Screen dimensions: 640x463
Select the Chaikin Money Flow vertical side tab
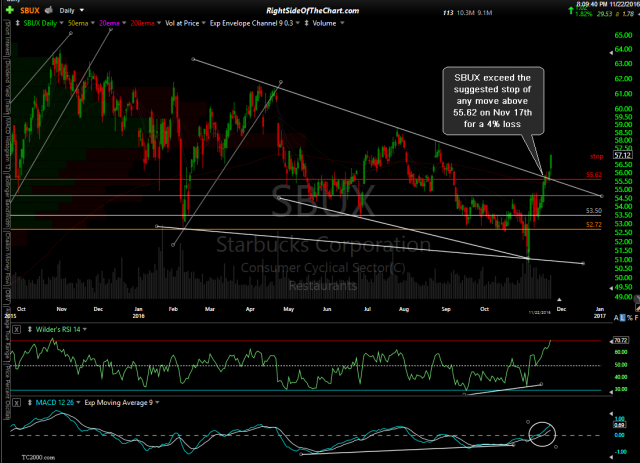[x=7, y=258]
